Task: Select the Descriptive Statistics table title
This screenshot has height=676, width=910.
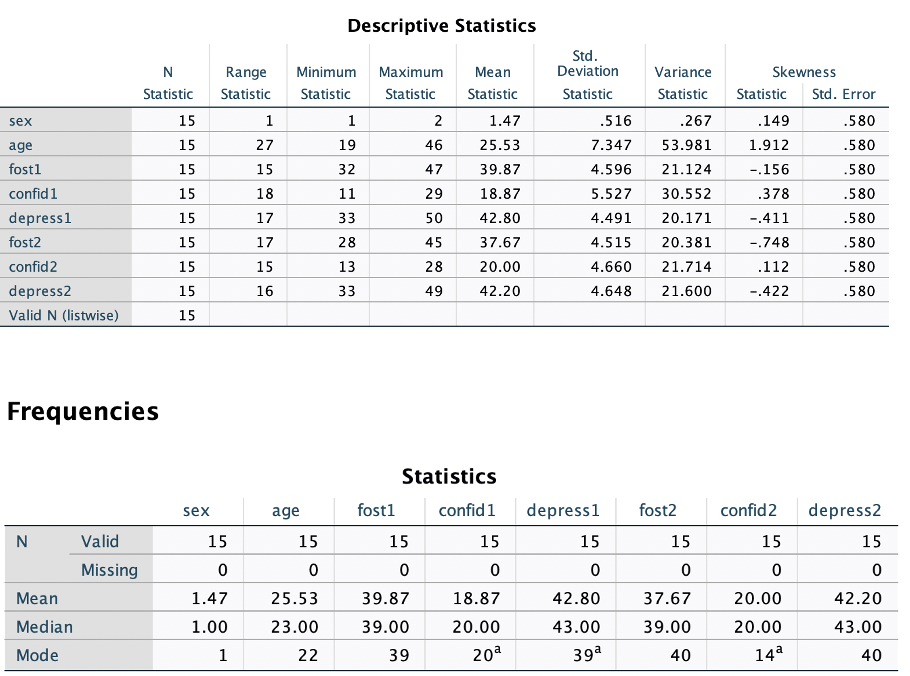Action: click(x=441, y=26)
